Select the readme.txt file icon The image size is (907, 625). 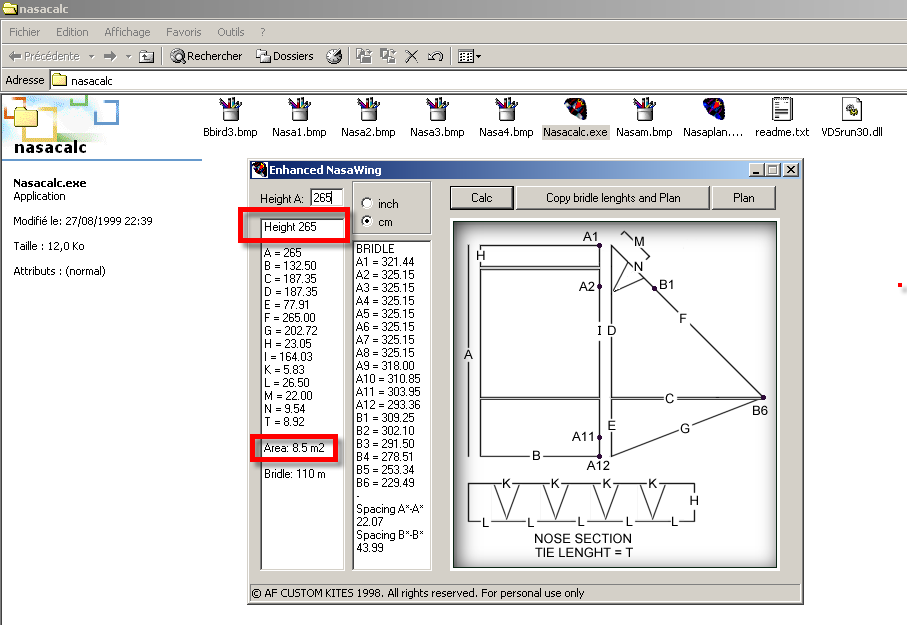click(x=782, y=109)
